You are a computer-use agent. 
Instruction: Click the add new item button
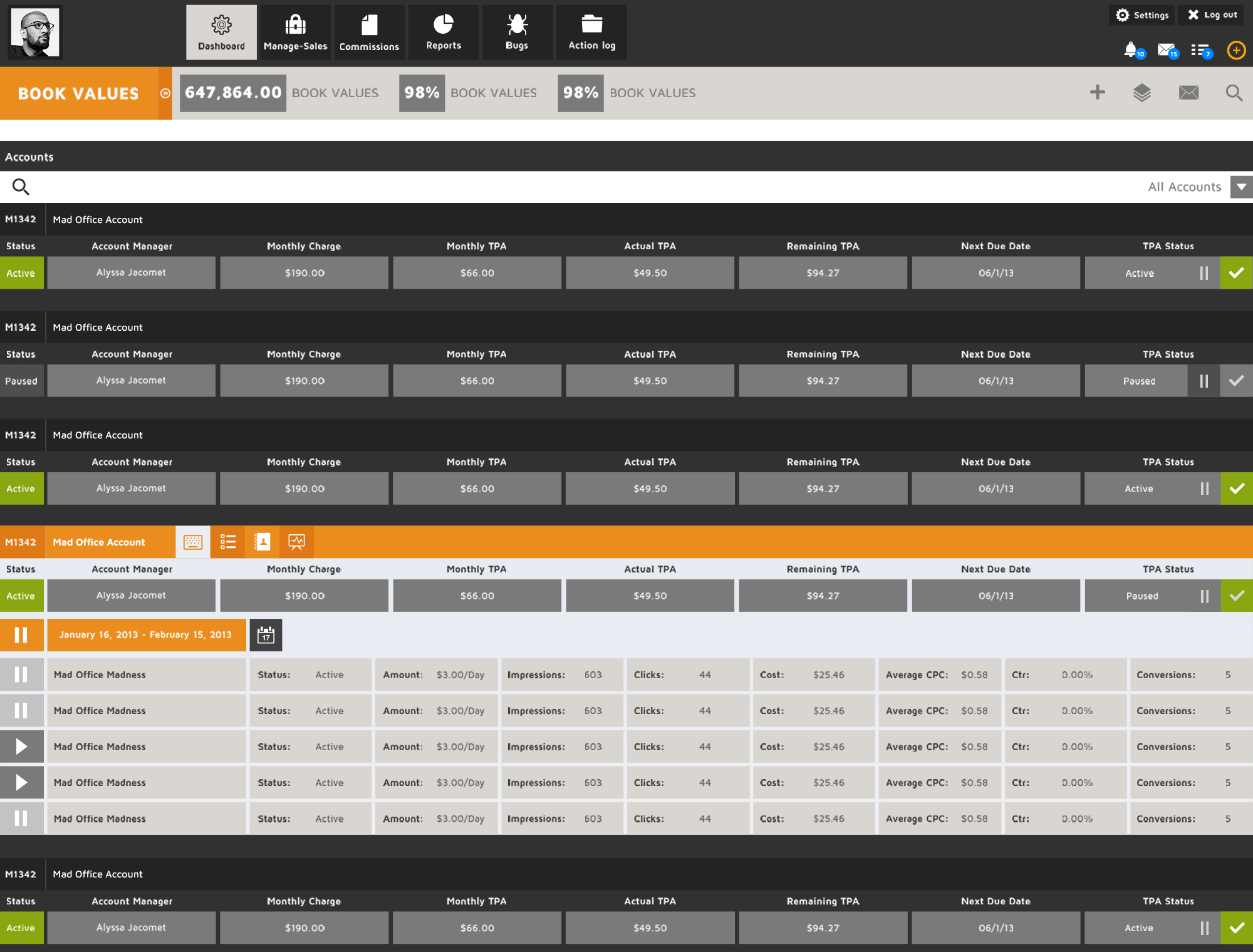coord(1097,91)
